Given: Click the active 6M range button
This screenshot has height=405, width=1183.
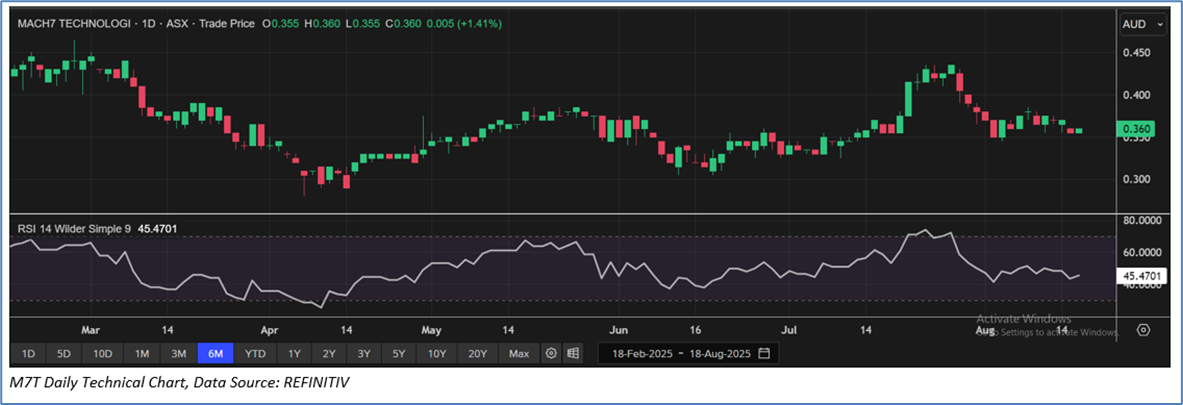Looking at the screenshot, I should 216,354.
